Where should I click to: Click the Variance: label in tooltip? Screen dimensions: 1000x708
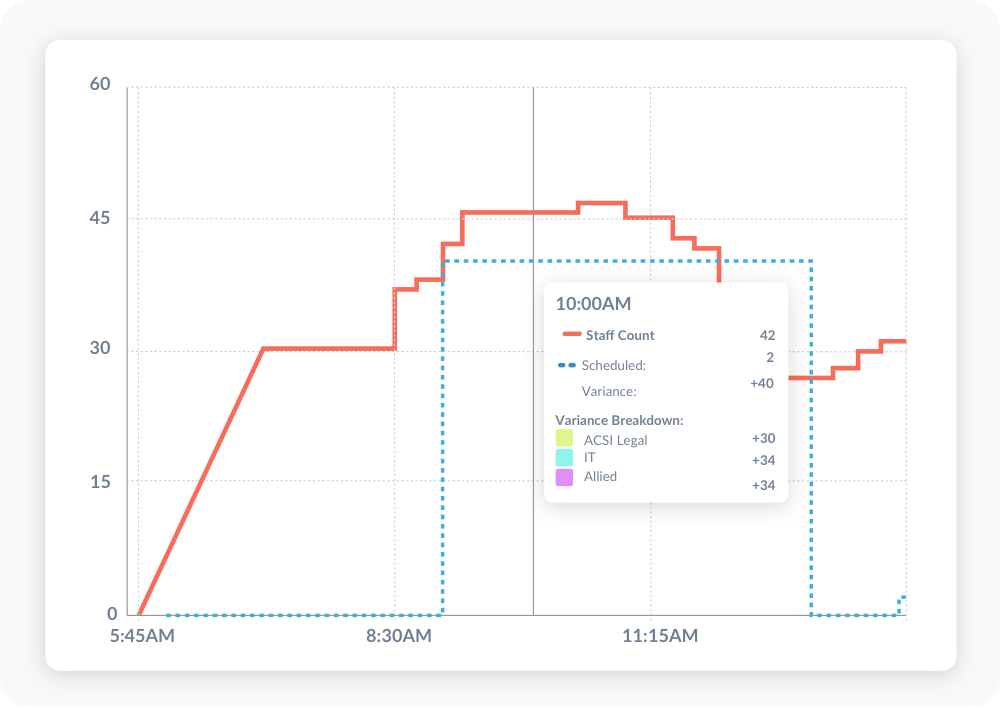(x=609, y=391)
